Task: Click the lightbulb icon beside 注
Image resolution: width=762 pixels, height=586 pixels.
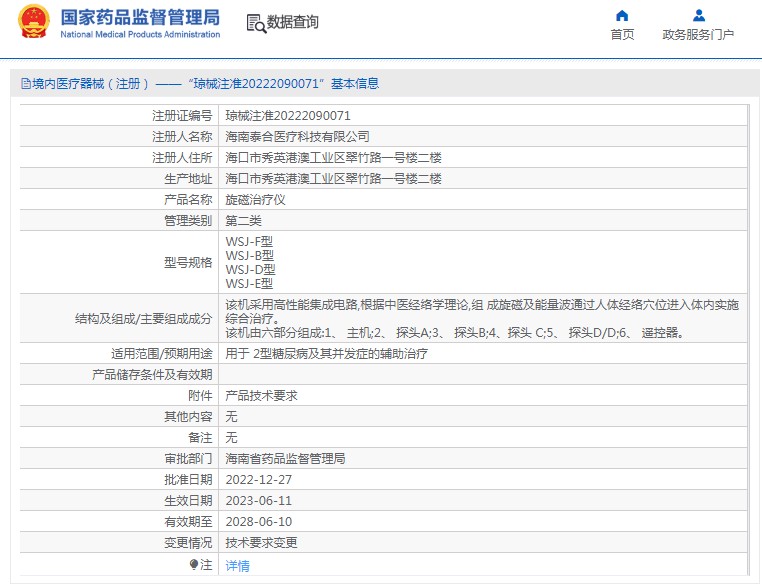Action: coord(194,565)
